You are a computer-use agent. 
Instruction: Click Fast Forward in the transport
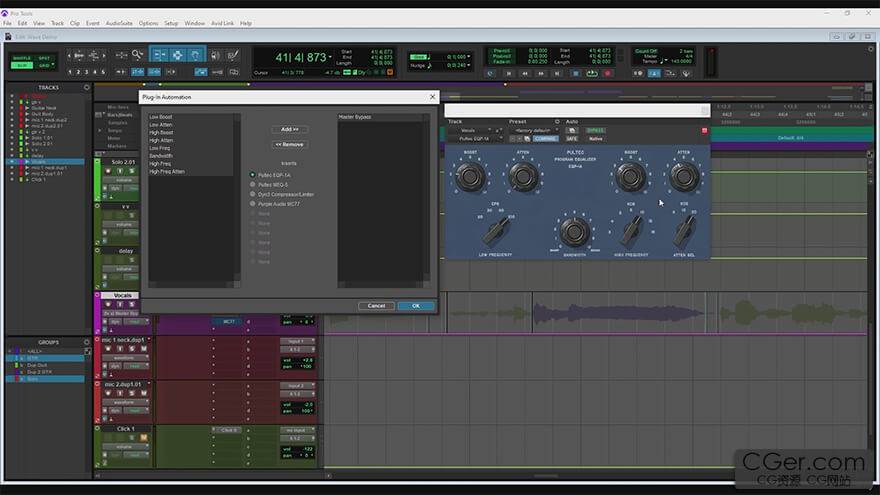pos(541,74)
